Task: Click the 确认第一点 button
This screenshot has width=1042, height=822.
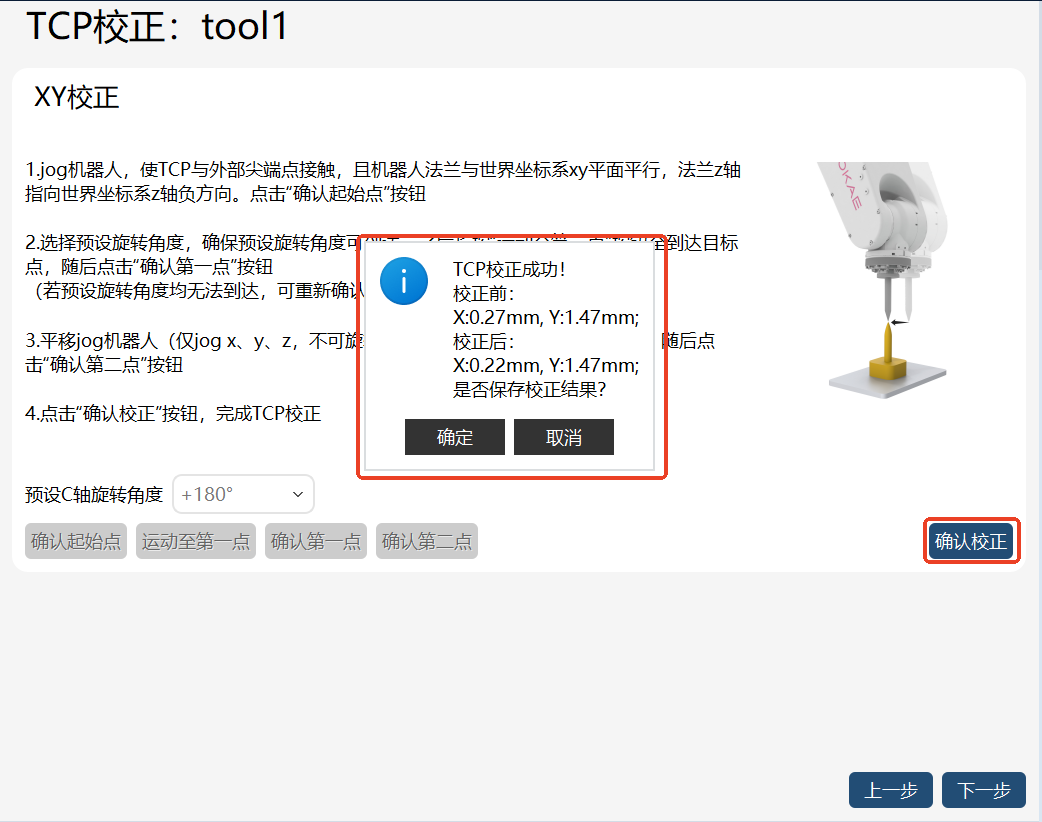Action: coord(316,541)
